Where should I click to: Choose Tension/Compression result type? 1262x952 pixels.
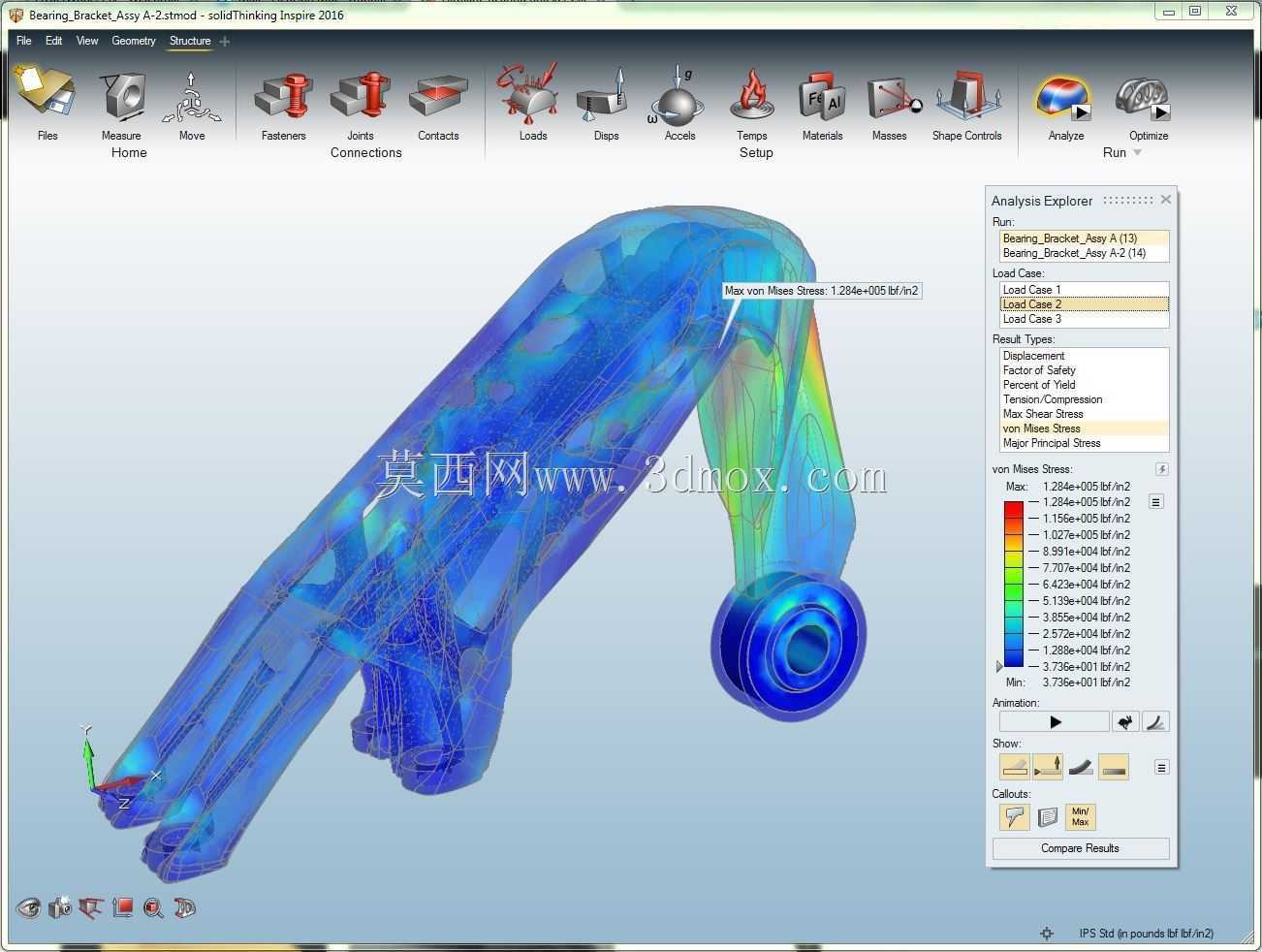tap(1084, 399)
